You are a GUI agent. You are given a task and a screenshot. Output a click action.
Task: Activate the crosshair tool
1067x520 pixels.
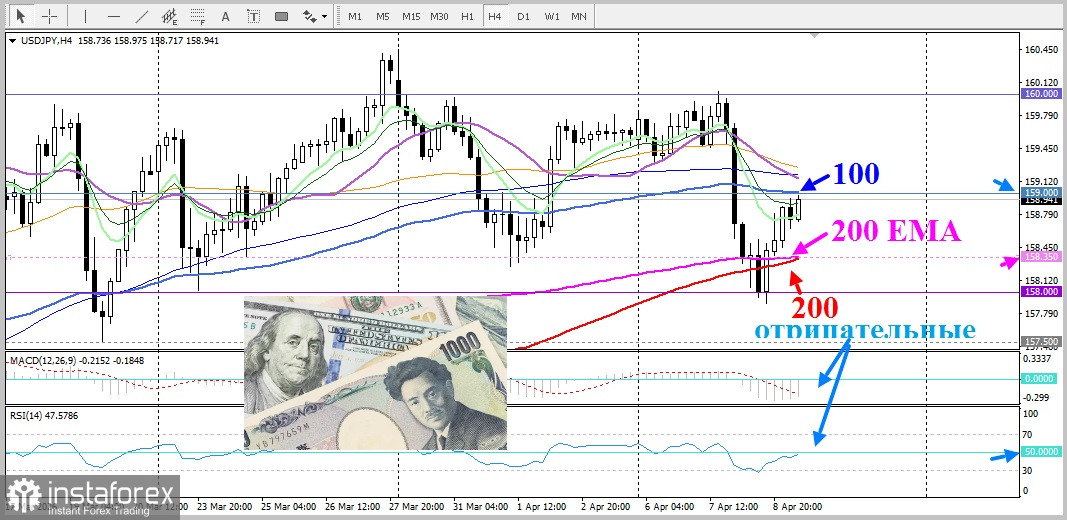point(50,16)
